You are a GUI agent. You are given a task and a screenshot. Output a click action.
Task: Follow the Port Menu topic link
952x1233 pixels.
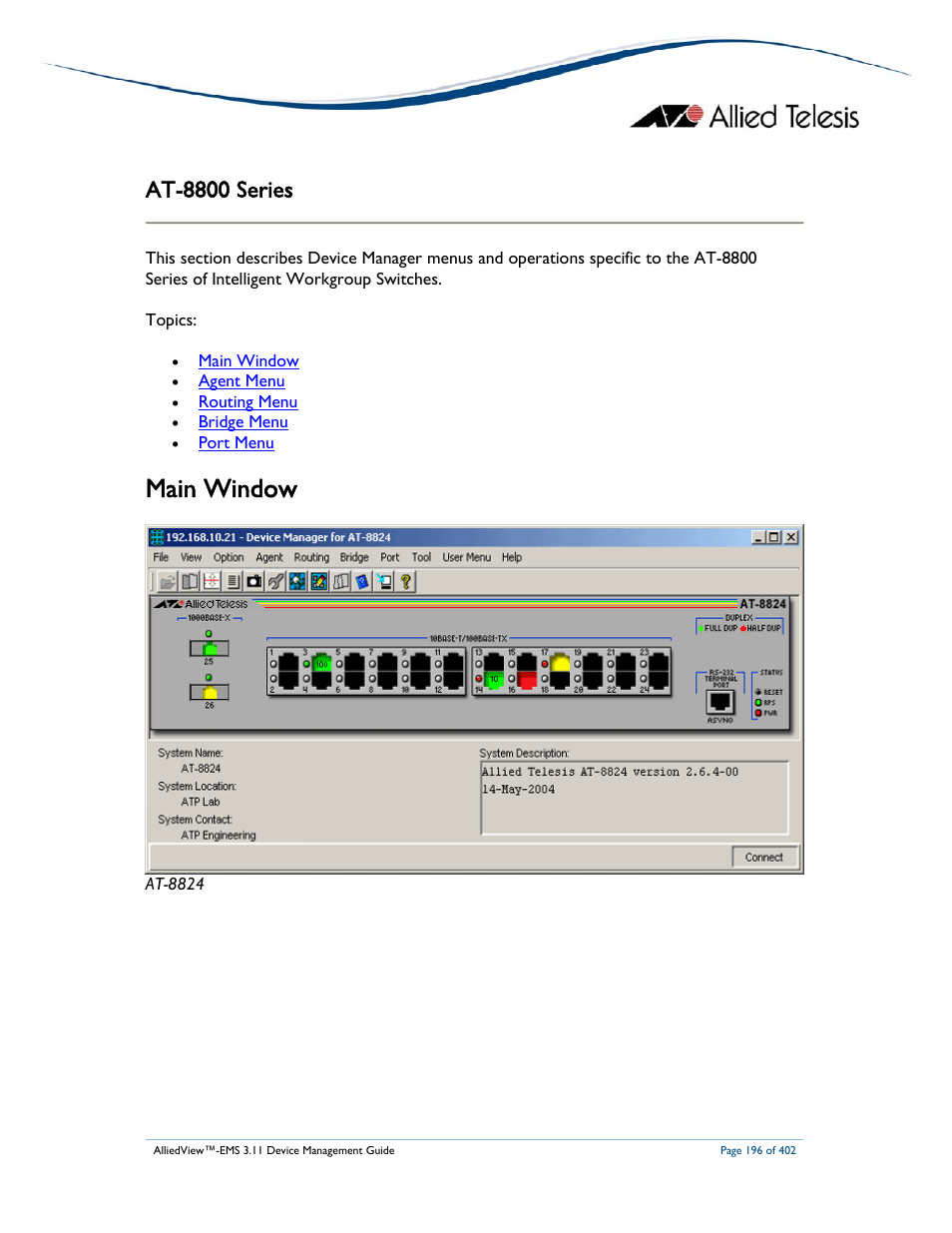[236, 442]
